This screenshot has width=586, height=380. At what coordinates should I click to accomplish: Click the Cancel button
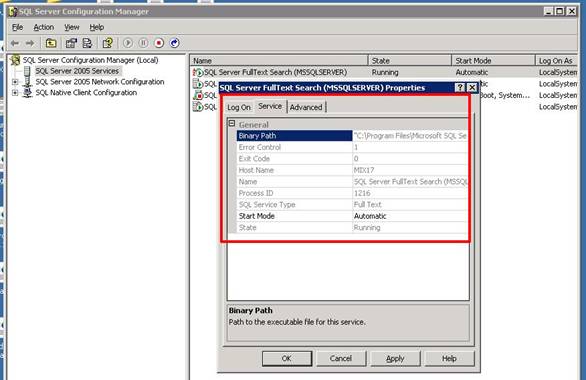coord(341,359)
